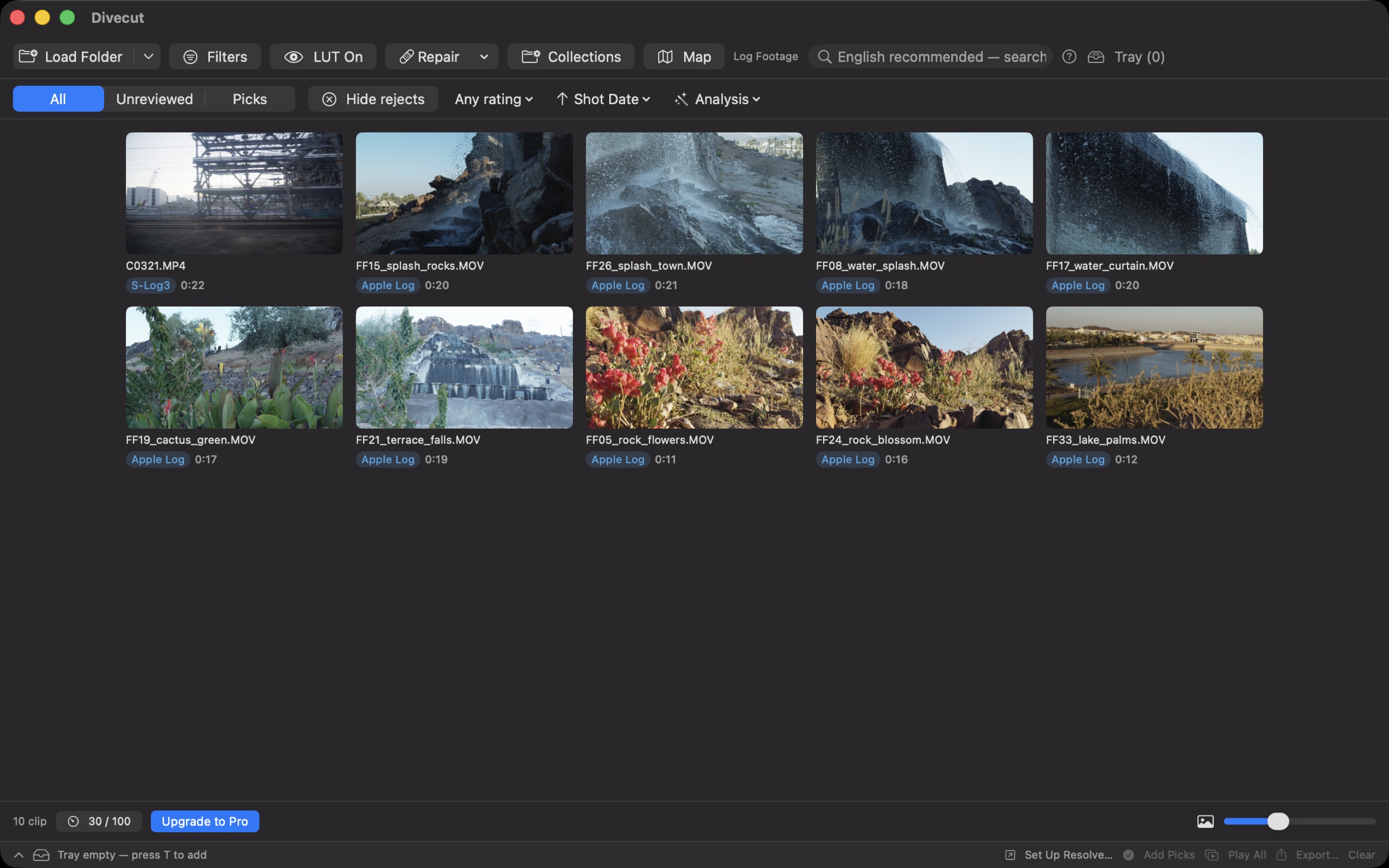The image size is (1389, 868).
Task: Click the Load Folder button
Action: [x=73, y=56]
